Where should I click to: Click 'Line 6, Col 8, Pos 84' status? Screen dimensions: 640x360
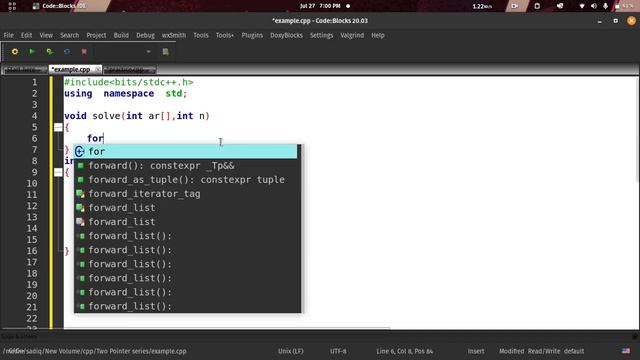coord(404,351)
